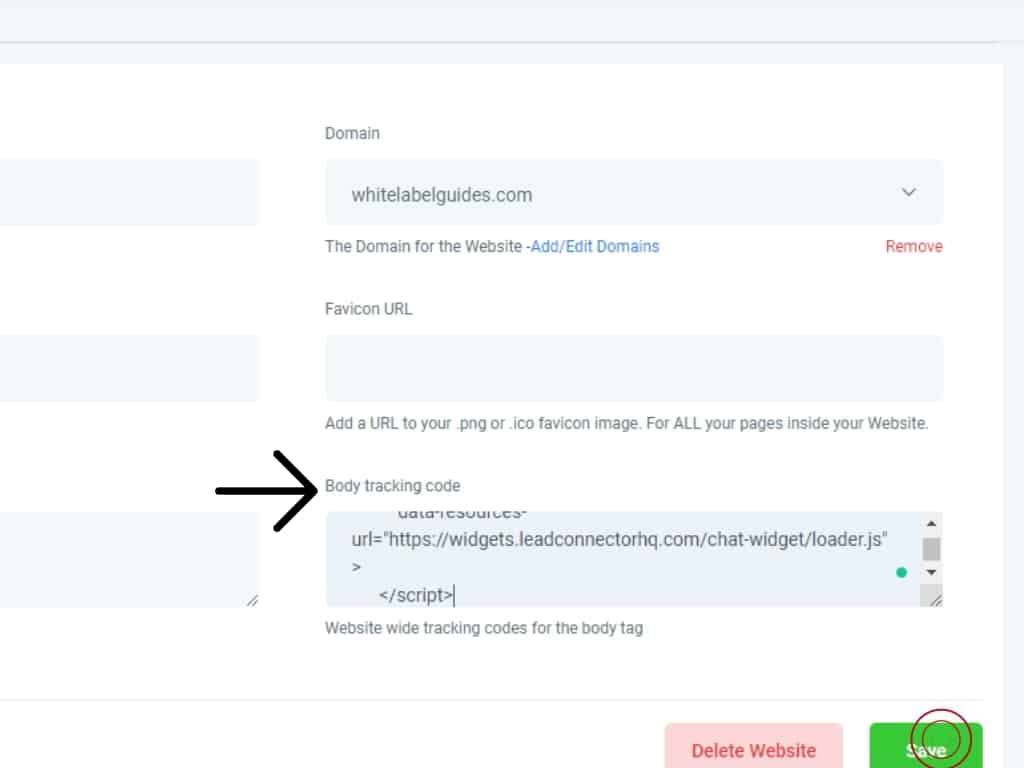
Task: Expand the Domain dropdown chevron
Action: tap(908, 192)
